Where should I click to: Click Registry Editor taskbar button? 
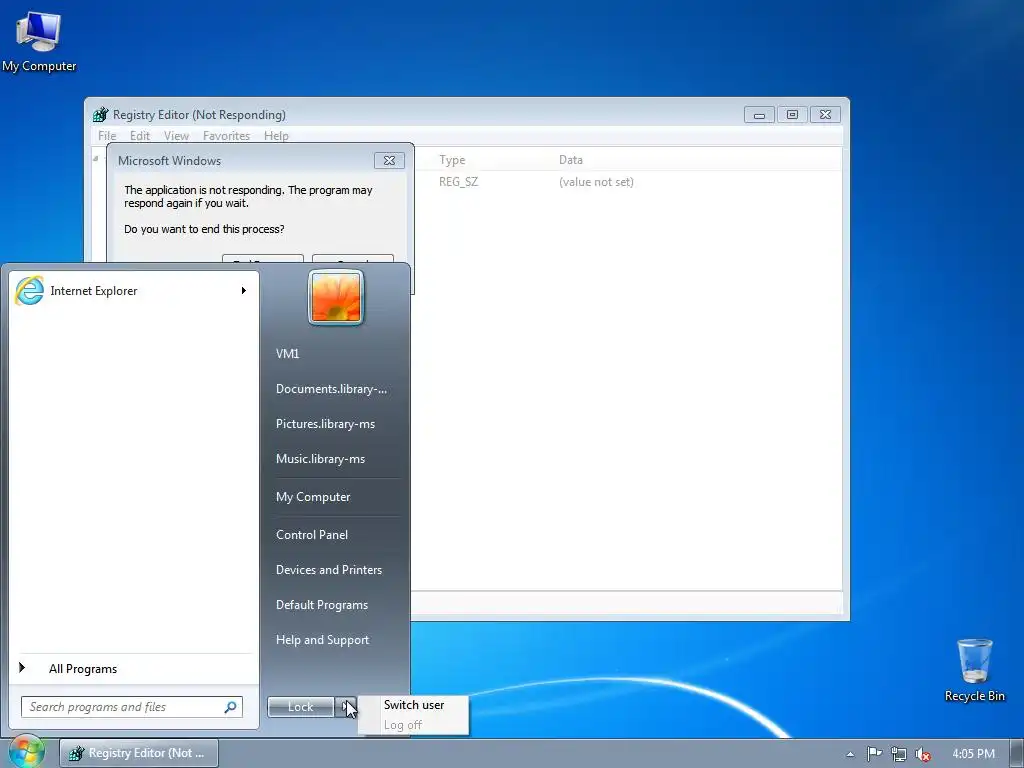[x=139, y=753]
